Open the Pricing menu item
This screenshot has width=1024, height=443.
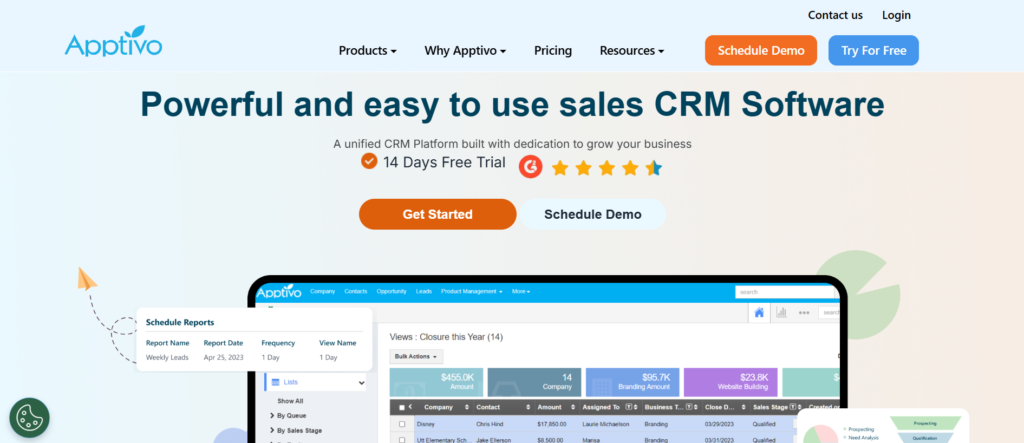[x=553, y=51]
